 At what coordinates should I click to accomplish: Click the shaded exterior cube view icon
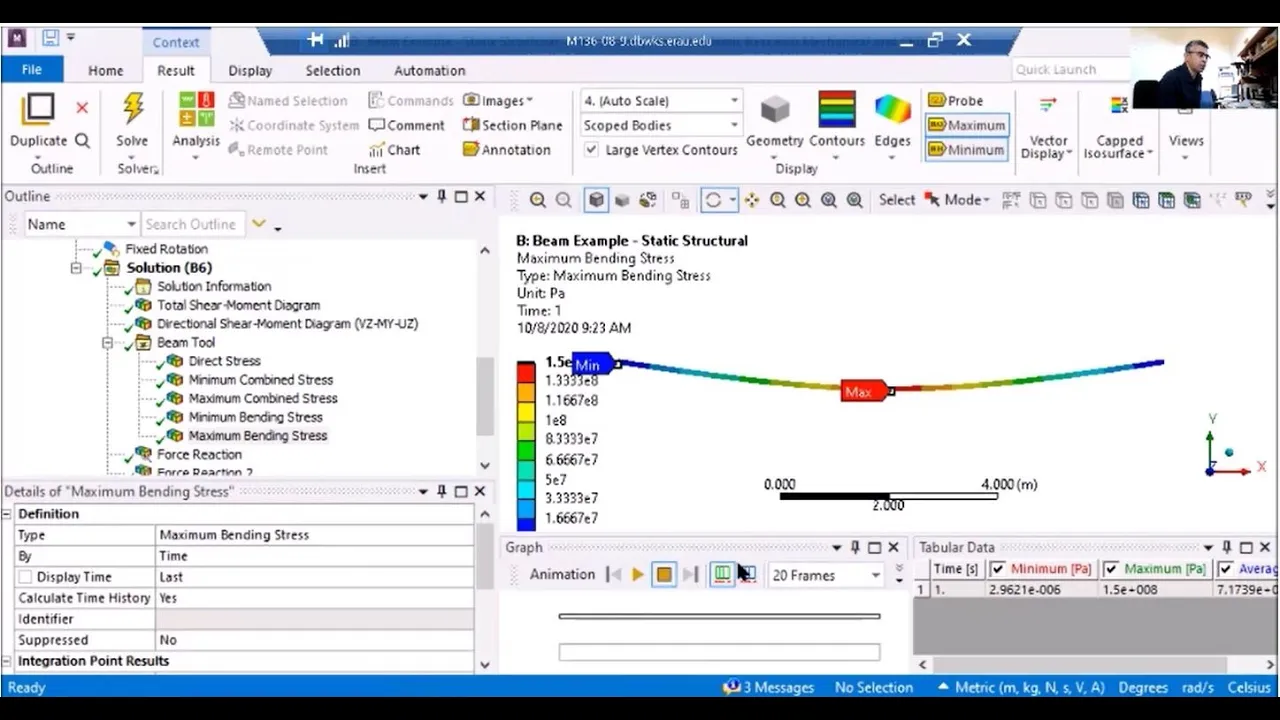596,200
